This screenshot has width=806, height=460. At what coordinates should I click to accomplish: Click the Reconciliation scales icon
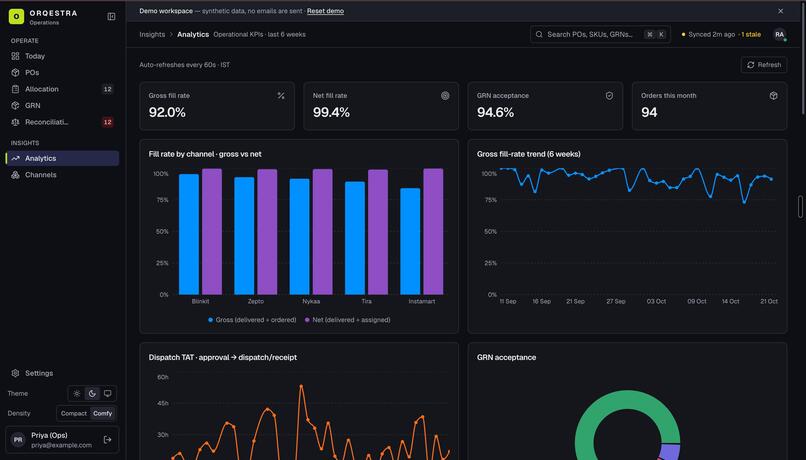[x=15, y=122]
